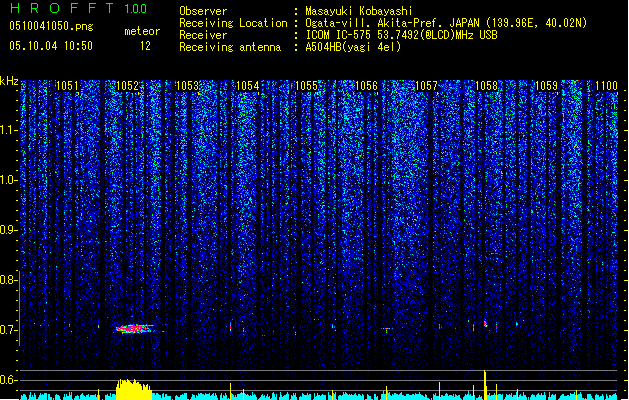
Task: Click the 1054 time marker
Action: coord(248,86)
